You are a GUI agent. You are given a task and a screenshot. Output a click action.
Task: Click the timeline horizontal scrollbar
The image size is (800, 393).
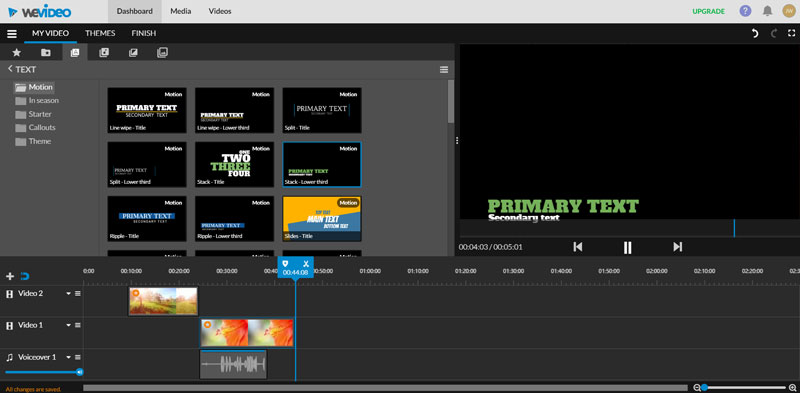385,388
